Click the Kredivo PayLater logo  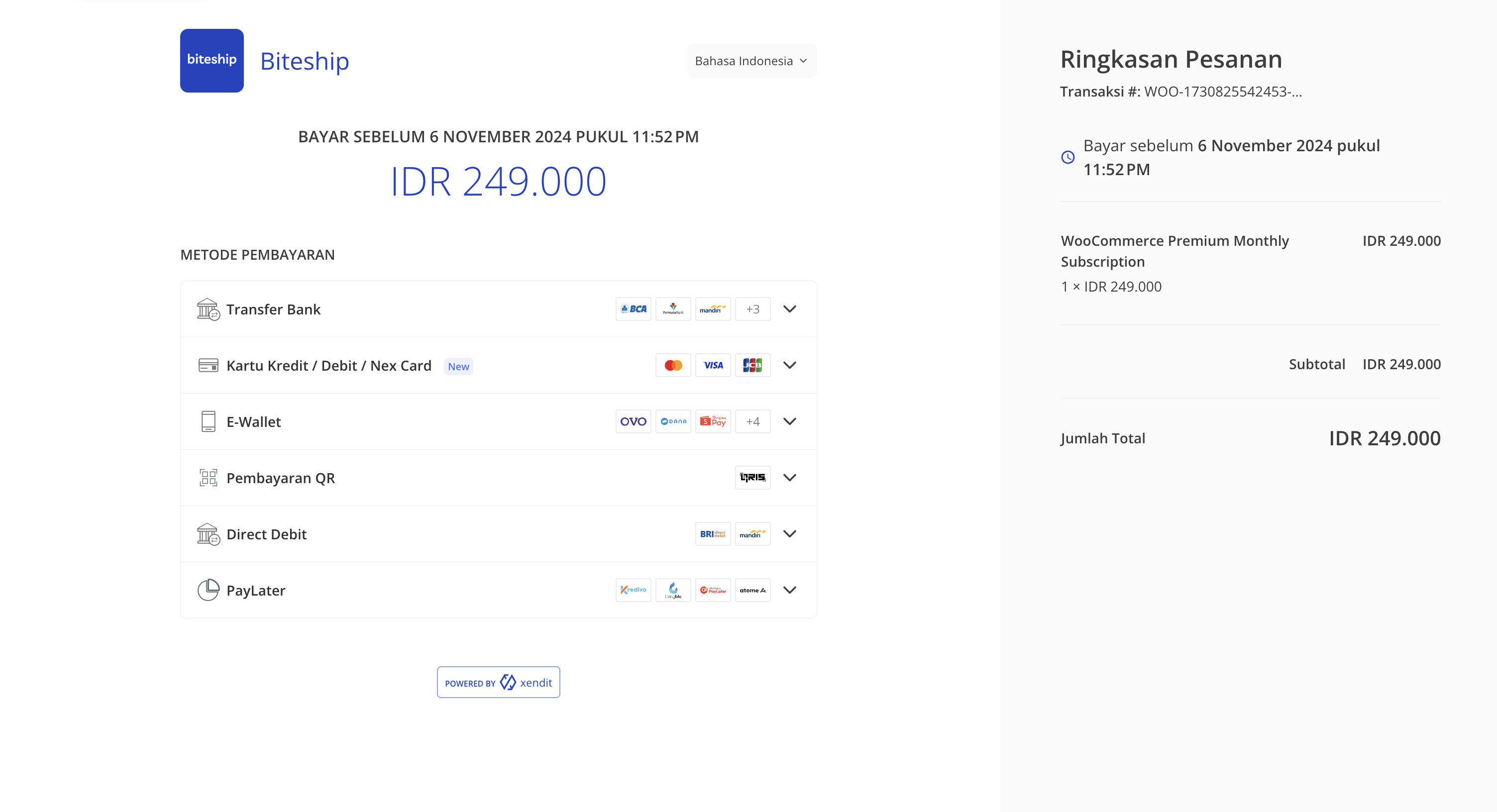(633, 590)
